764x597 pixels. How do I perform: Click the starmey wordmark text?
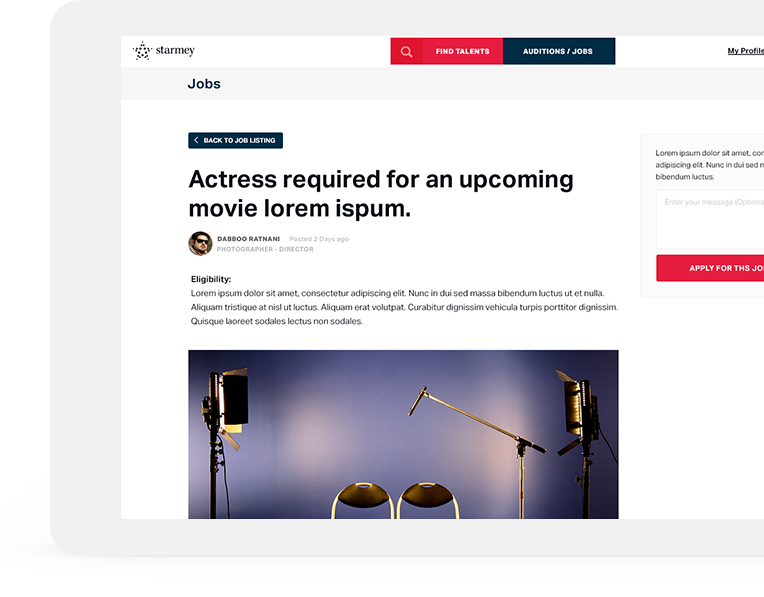175,50
